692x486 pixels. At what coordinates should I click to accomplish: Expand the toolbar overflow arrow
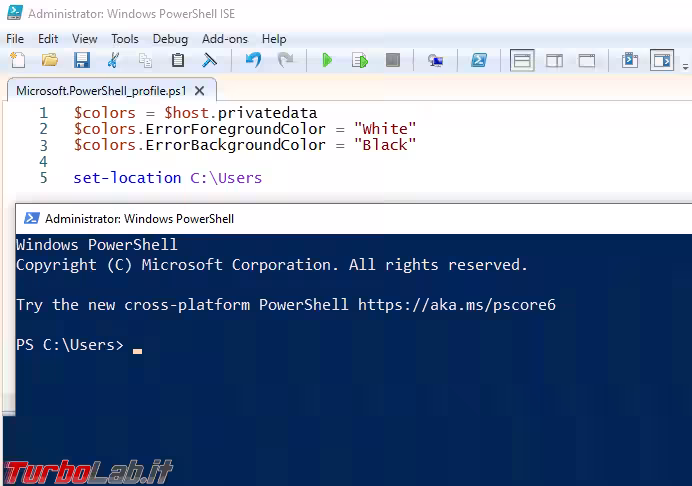point(685,67)
